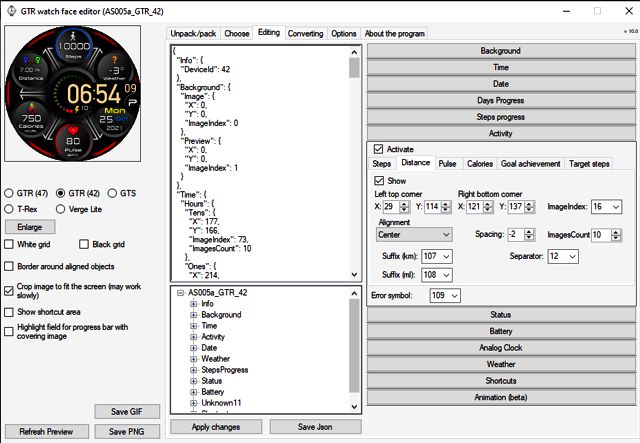Expand the Weather tree node

point(193,359)
